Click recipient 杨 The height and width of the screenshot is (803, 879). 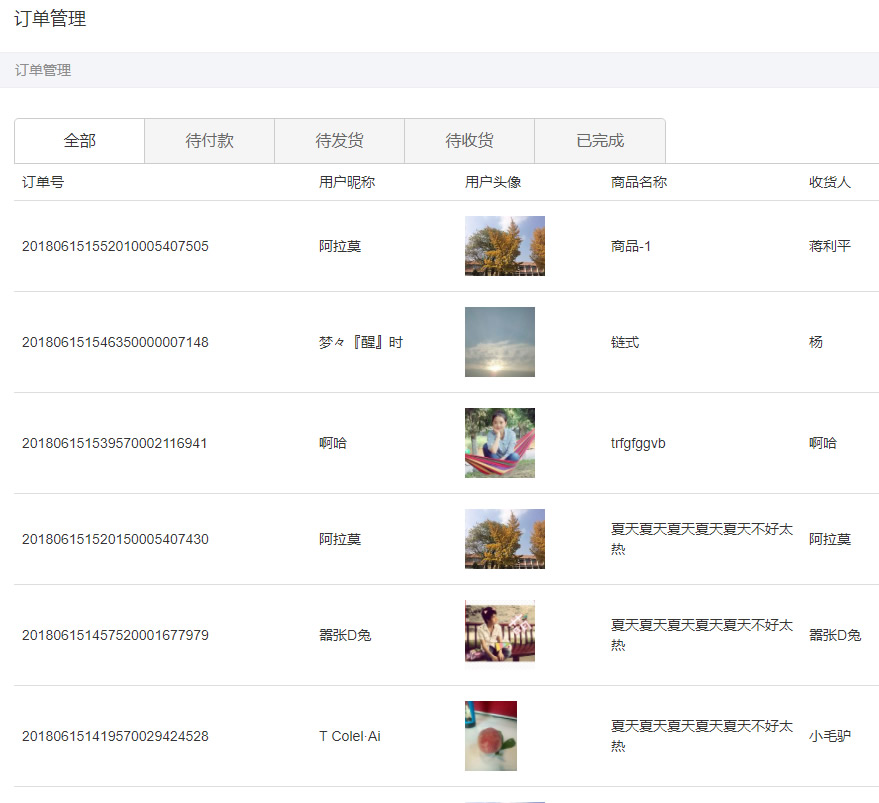816,342
